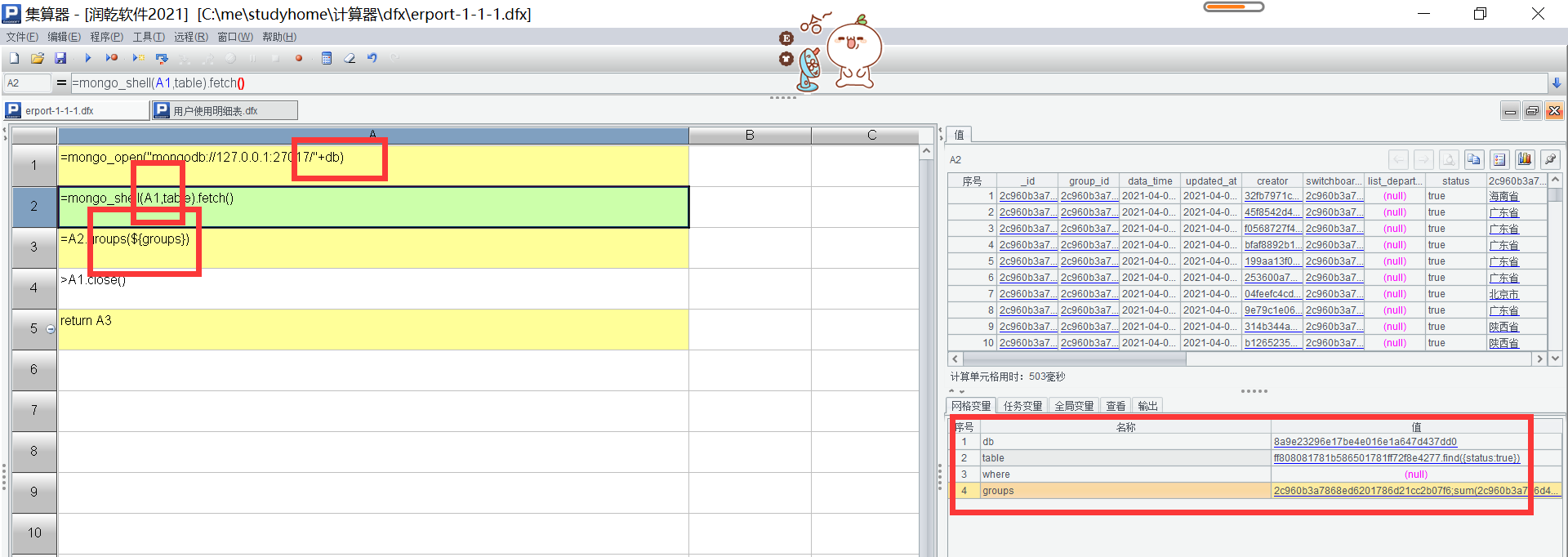This screenshot has height=557, width=1568.
Task: Click the eraser clear icon
Action: 350,58
